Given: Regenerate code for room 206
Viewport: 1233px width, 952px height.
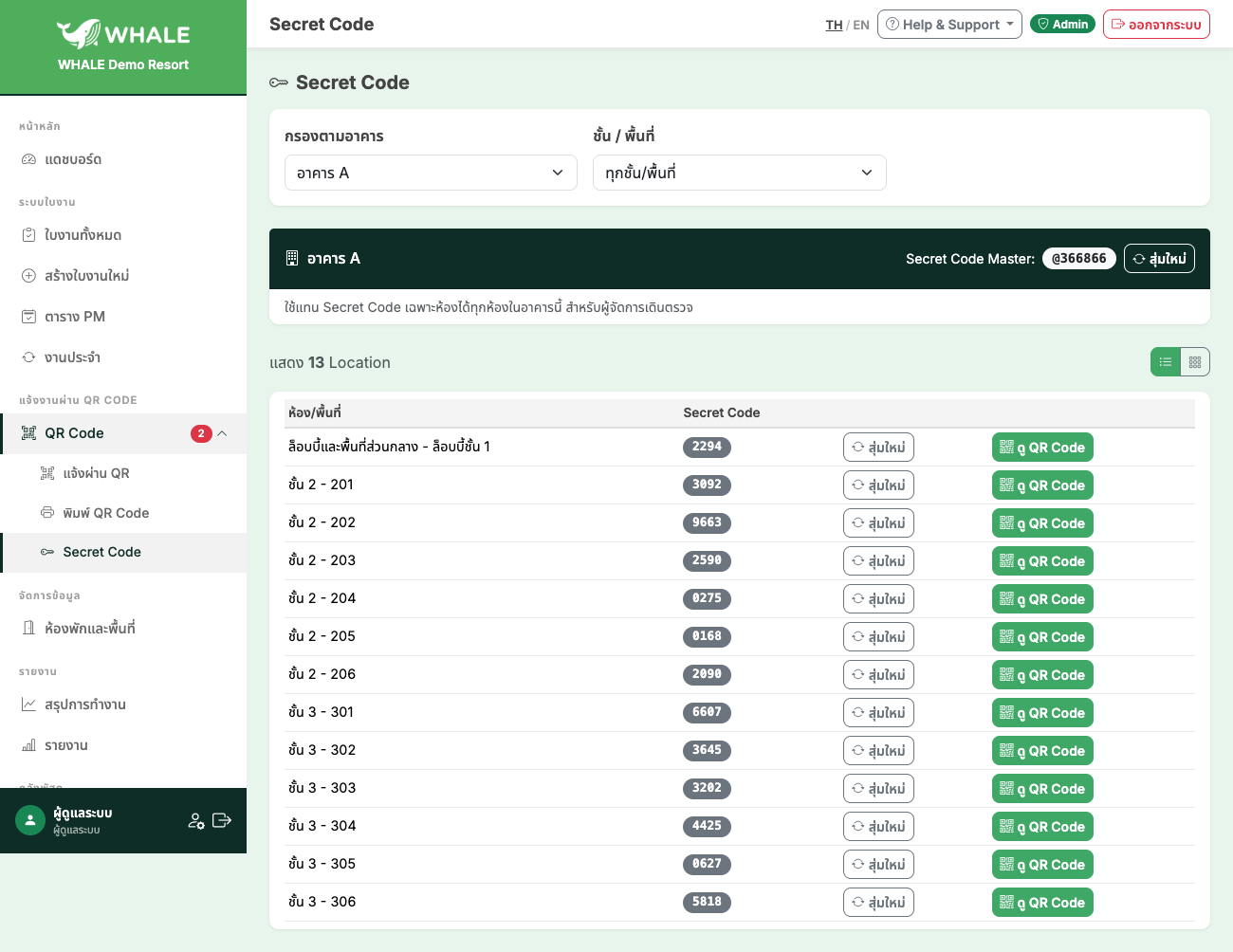Looking at the screenshot, I should (x=878, y=675).
